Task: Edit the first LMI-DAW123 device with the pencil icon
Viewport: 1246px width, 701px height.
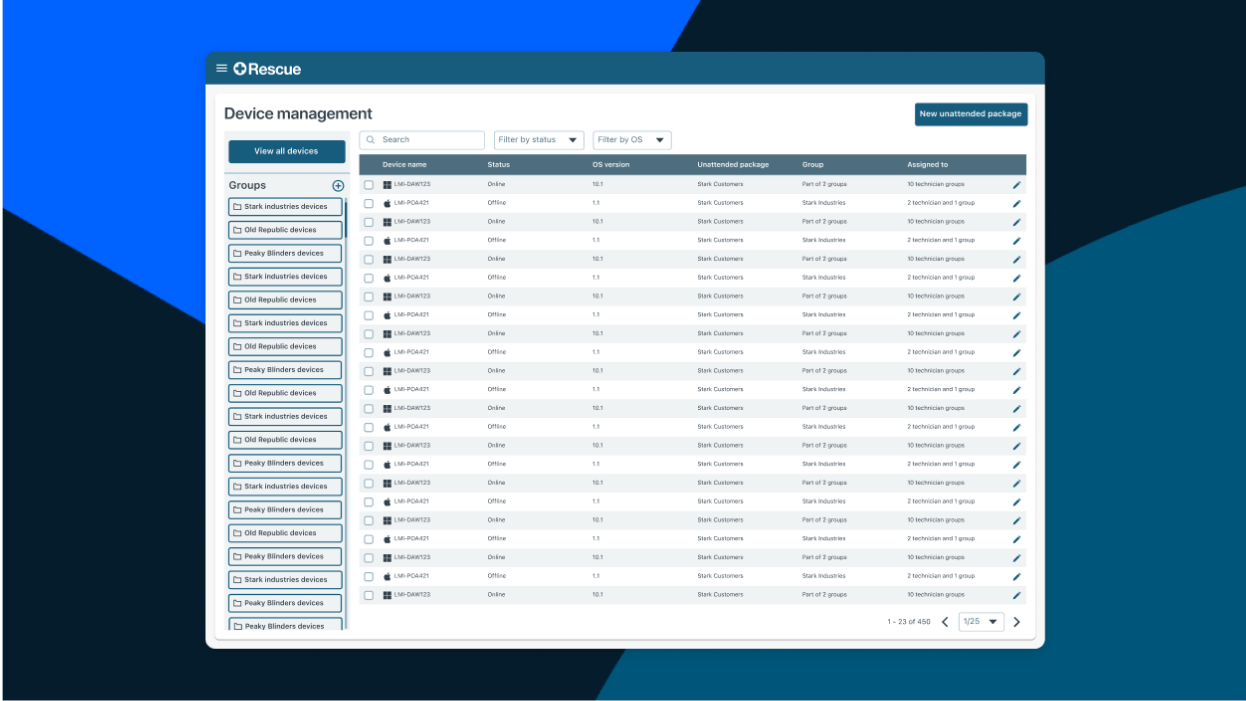Action: 1017,184
